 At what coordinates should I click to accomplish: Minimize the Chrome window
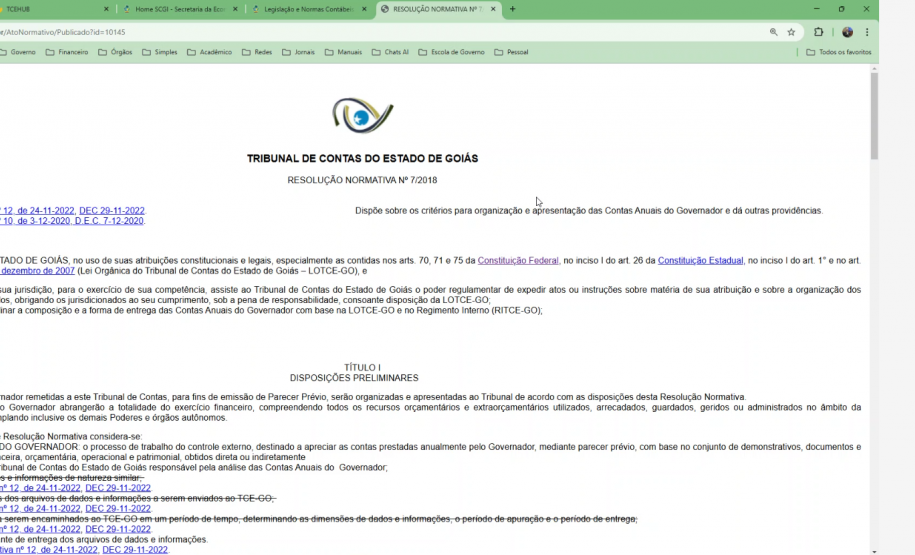(816, 9)
